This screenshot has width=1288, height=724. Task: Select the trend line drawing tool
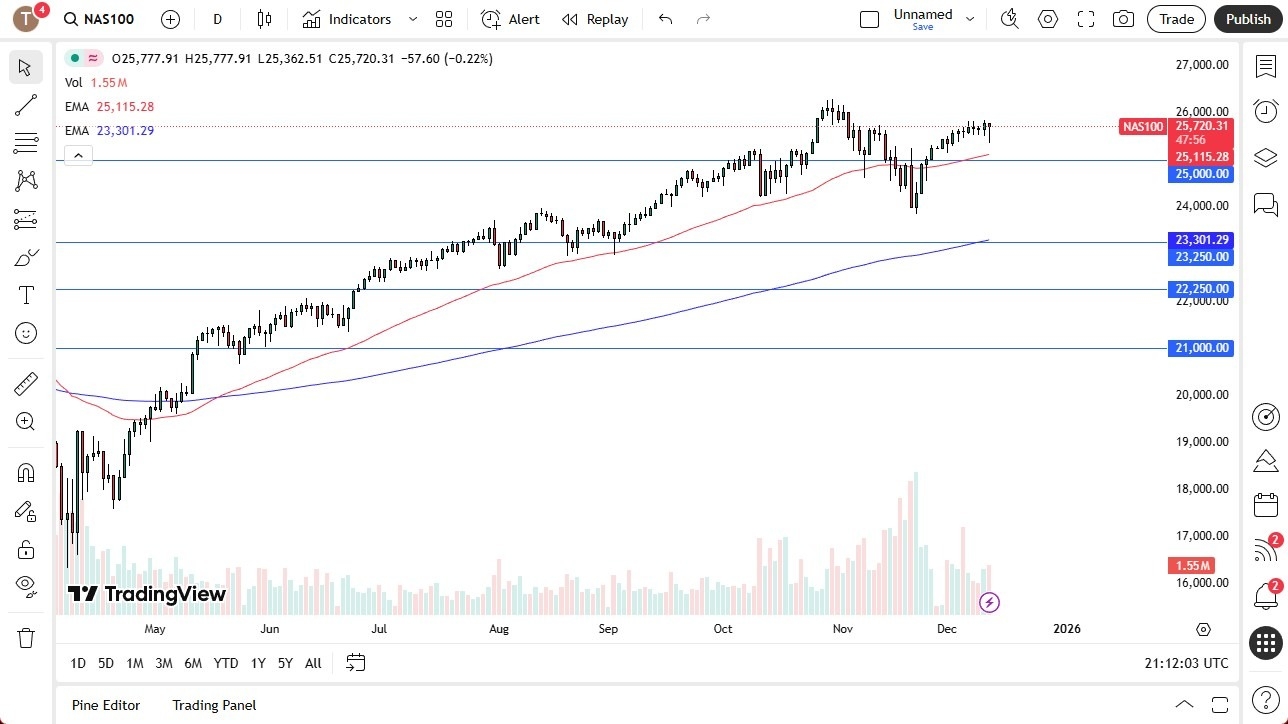click(x=26, y=105)
